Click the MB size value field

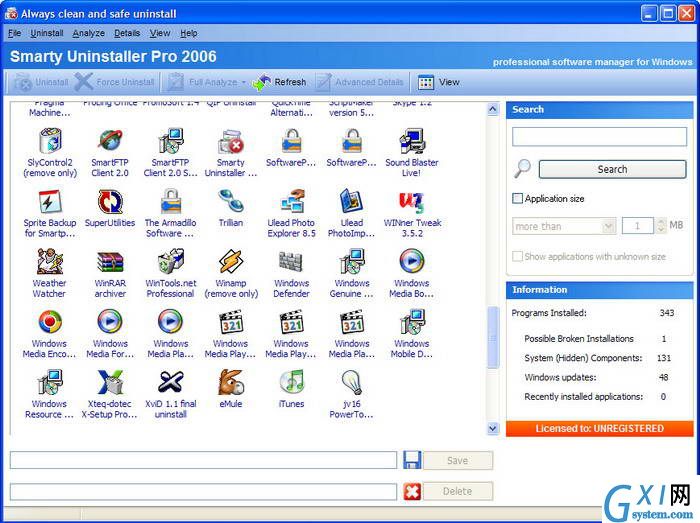[x=638, y=226]
